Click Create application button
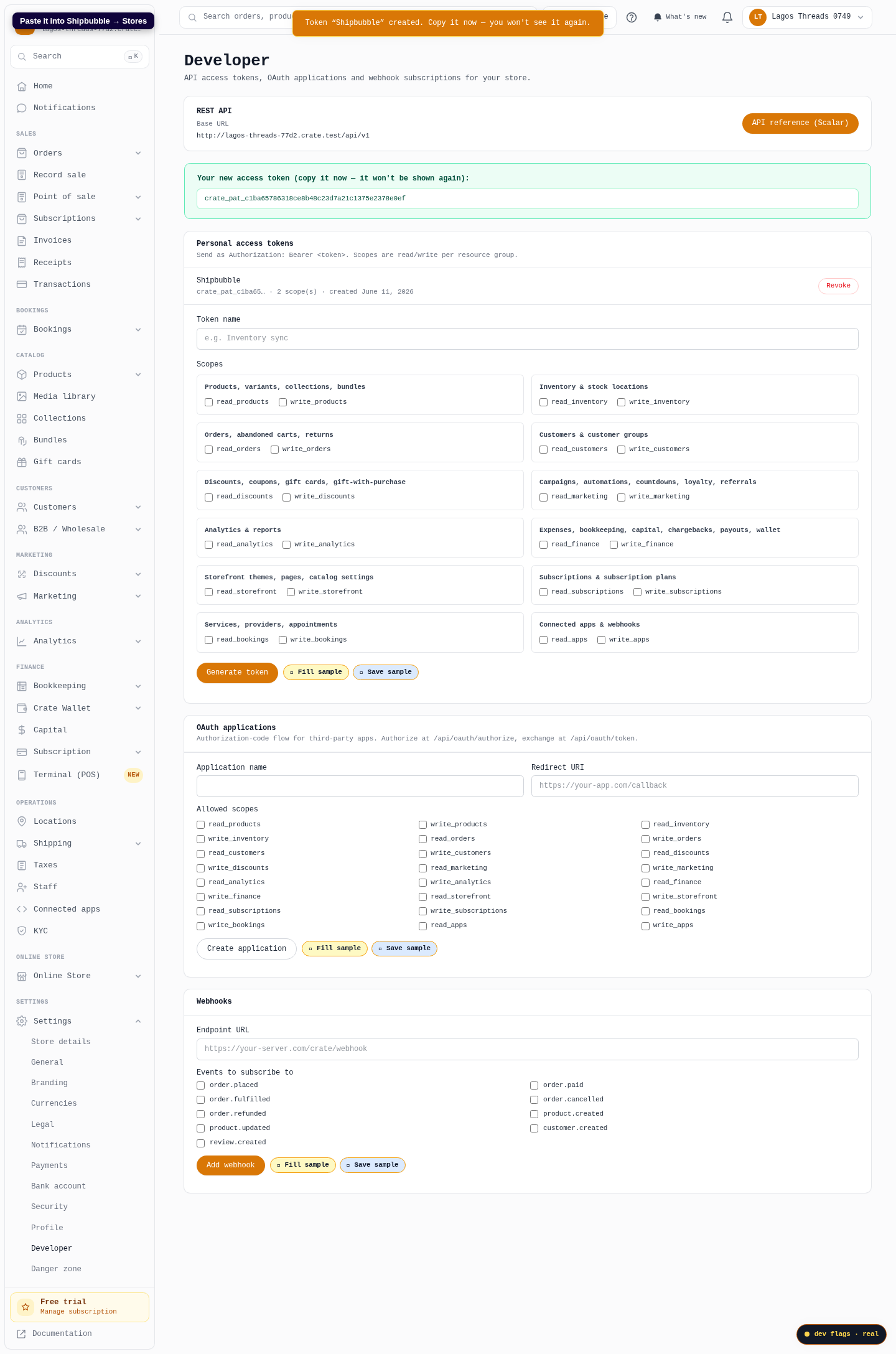 (246, 949)
